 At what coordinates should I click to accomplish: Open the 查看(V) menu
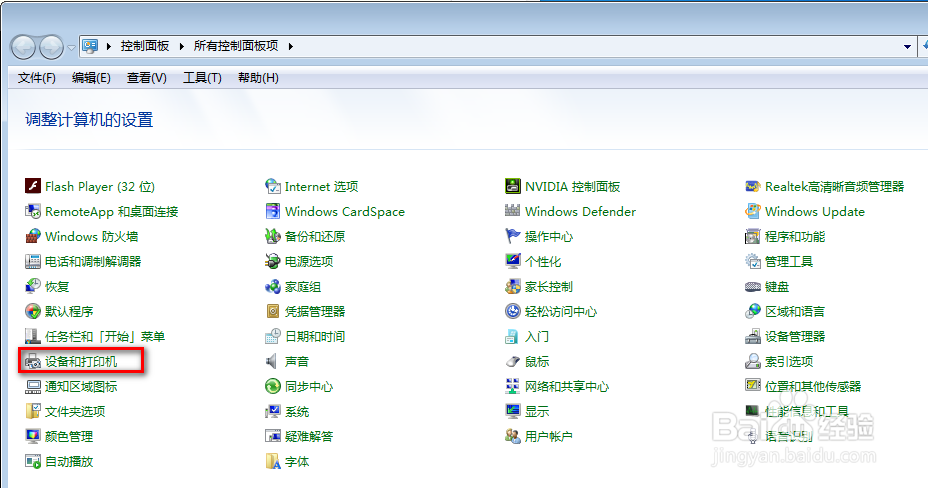146,78
